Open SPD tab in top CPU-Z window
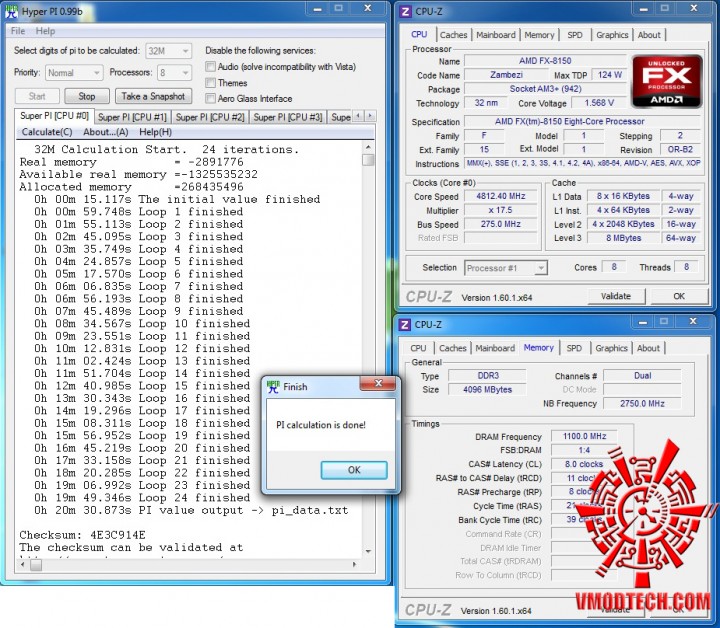The width and height of the screenshot is (720, 628). [574, 35]
